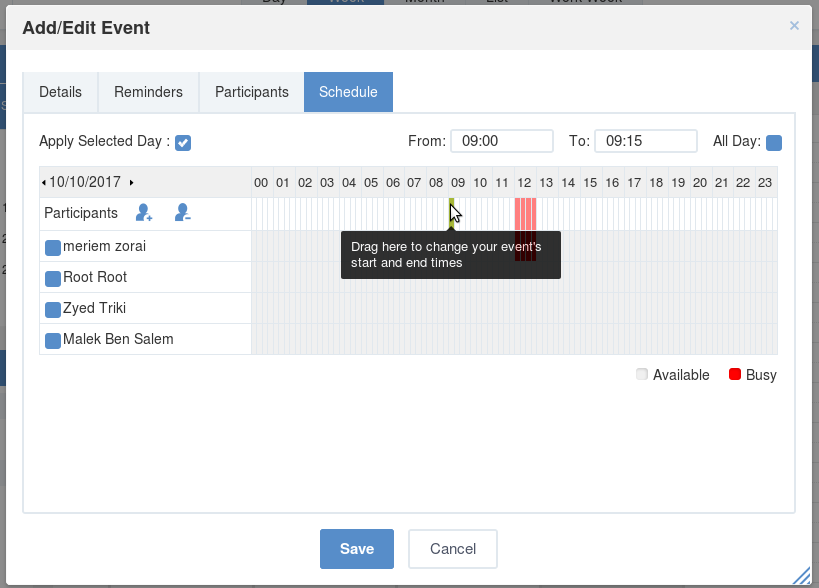The height and width of the screenshot is (588, 819).
Task: Check the Zyed Triki participant box
Action: point(53,310)
